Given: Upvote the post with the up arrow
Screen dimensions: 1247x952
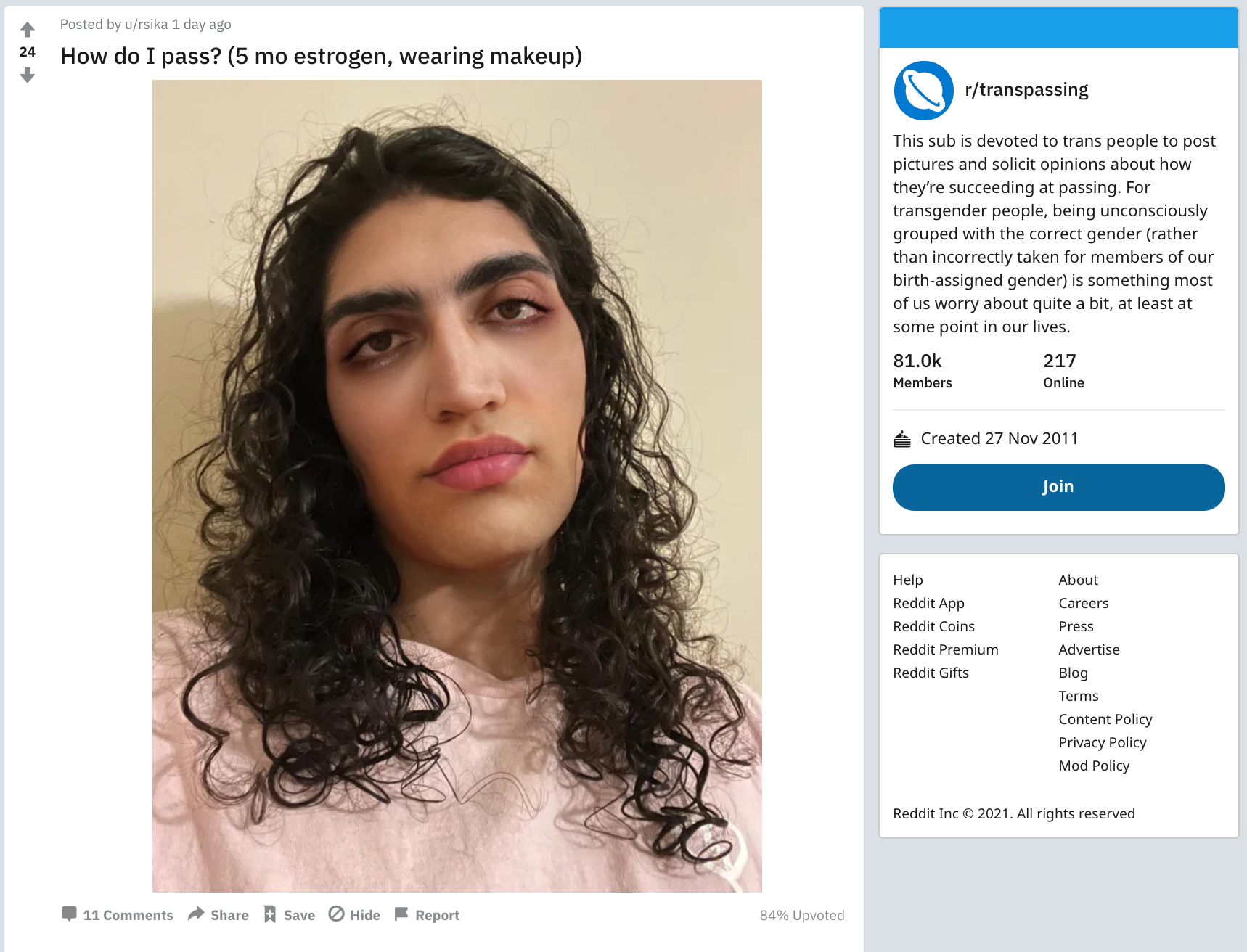Looking at the screenshot, I should click(x=28, y=30).
